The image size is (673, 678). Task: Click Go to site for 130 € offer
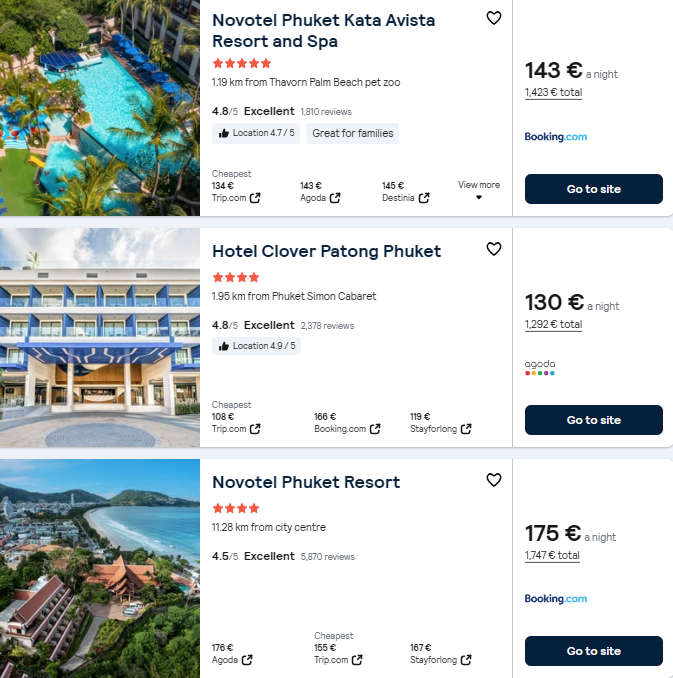pyautogui.click(x=593, y=420)
